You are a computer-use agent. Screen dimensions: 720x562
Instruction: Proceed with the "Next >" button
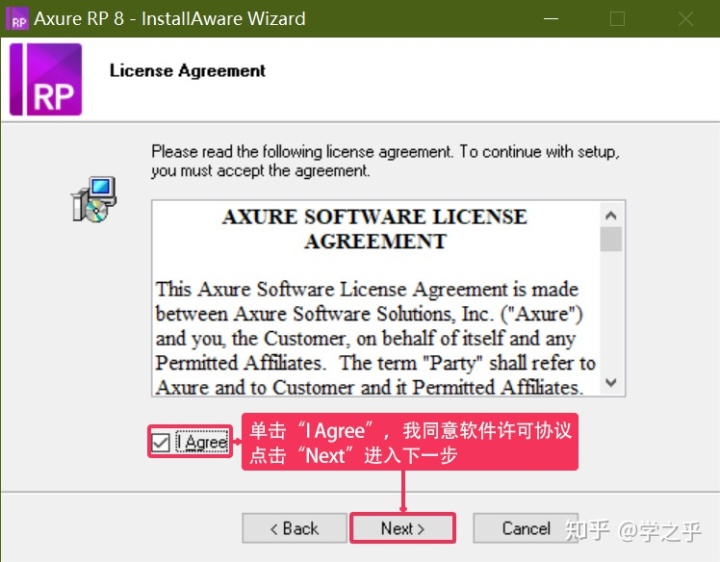tap(402, 528)
